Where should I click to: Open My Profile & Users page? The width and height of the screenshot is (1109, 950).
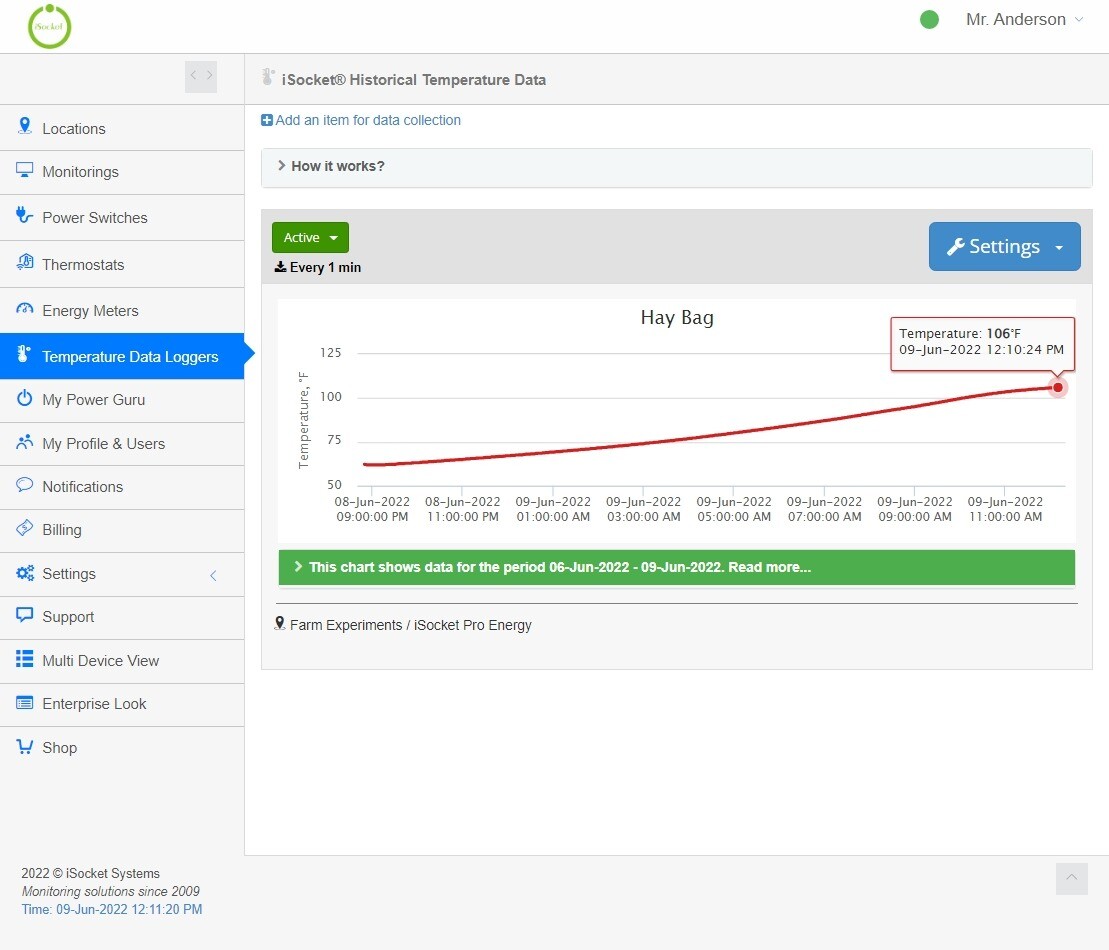click(x=122, y=444)
